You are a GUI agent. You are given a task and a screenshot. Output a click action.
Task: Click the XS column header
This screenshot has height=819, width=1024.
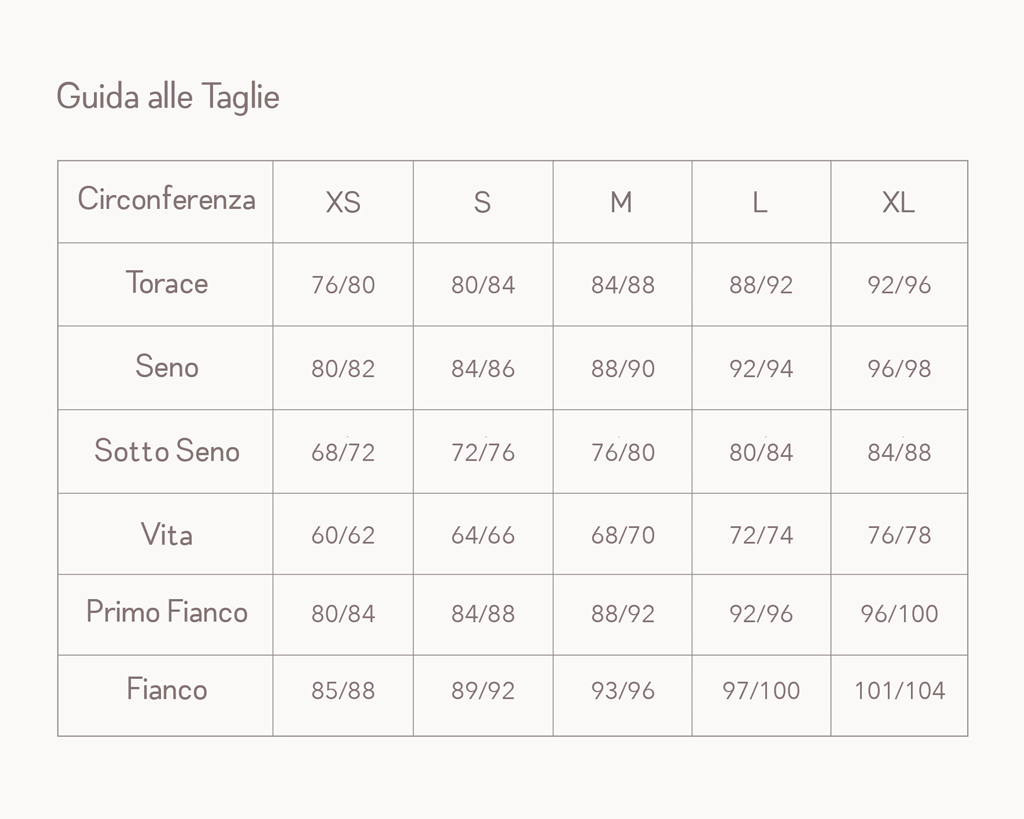(x=343, y=202)
